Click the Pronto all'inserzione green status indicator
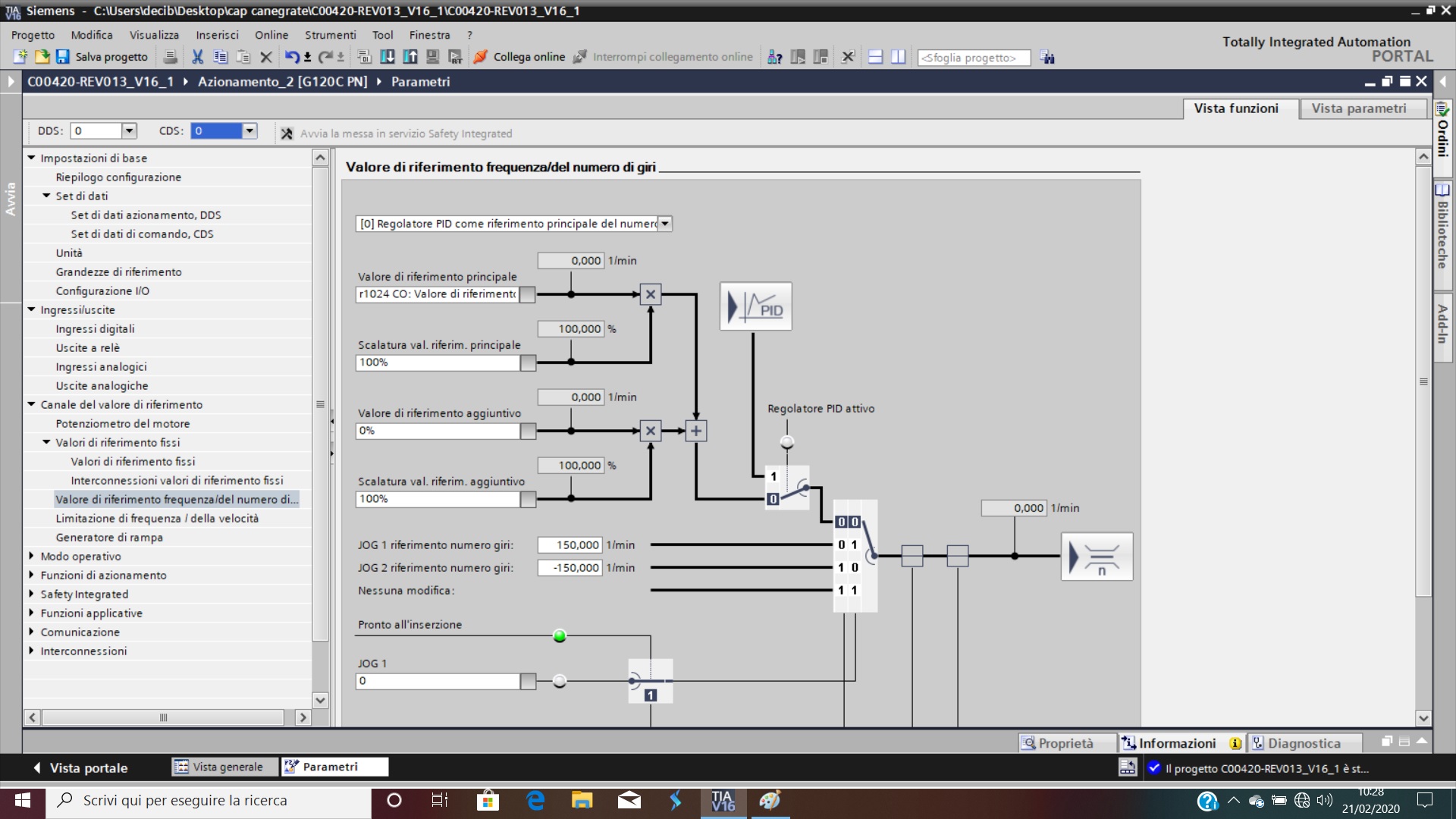 560,636
